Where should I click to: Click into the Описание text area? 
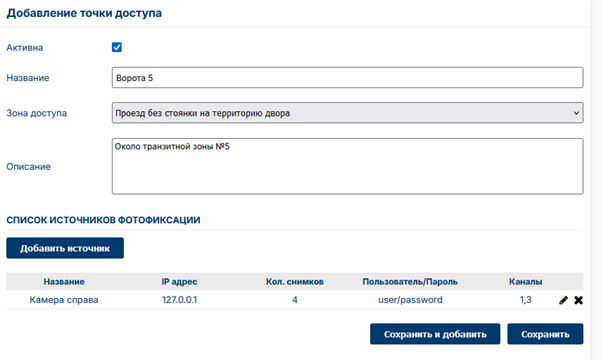tap(348, 166)
